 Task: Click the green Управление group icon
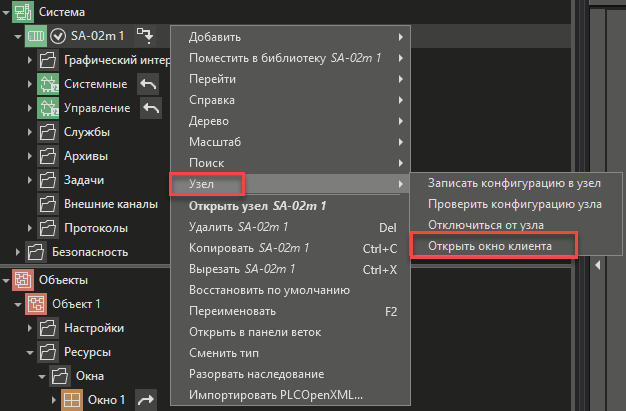(x=48, y=108)
